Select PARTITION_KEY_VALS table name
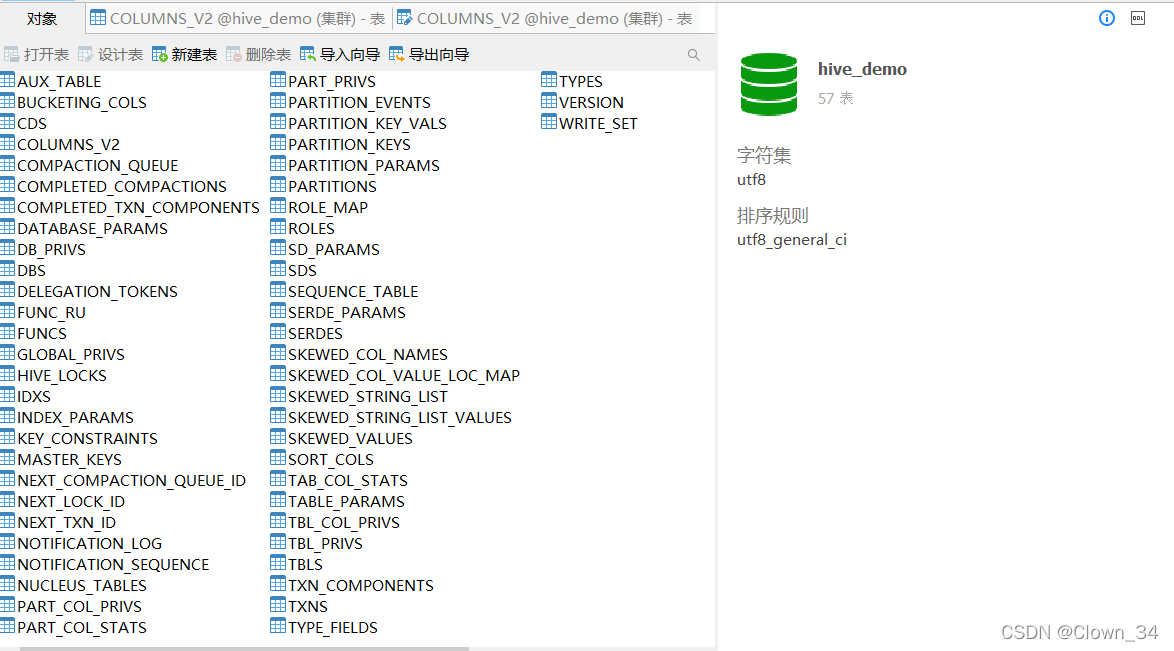Screen dimensions: 1174x651 coord(368,124)
